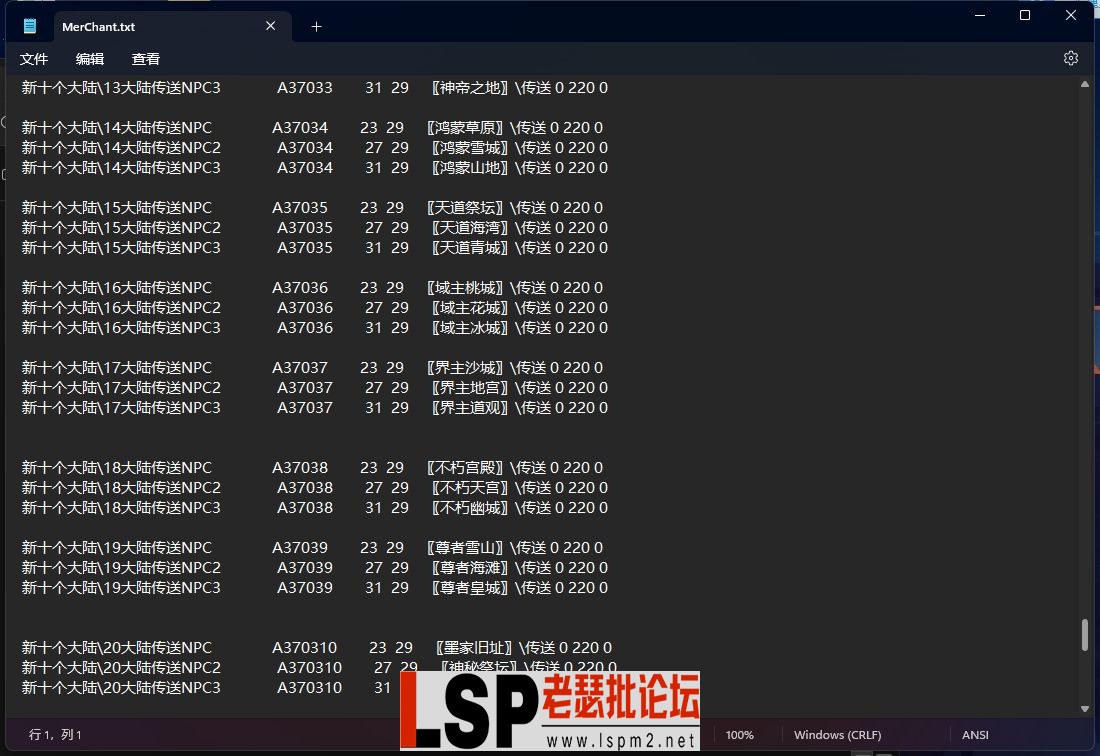Minimize the Notepad window

[x=980, y=15]
